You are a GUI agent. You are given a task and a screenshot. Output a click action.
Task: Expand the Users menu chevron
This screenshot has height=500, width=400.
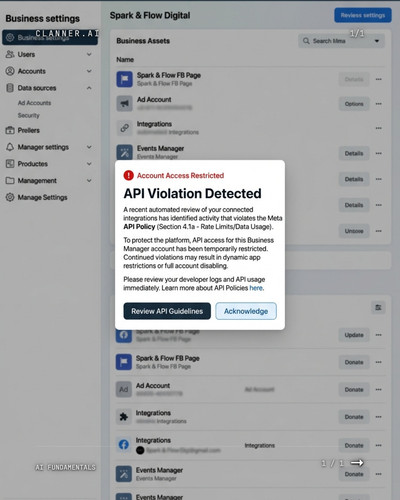(x=89, y=54)
